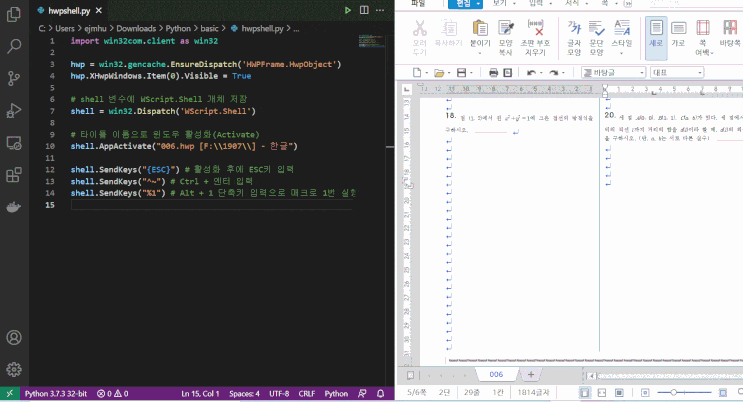Open the Page (쪽) menu tab

point(607,3)
